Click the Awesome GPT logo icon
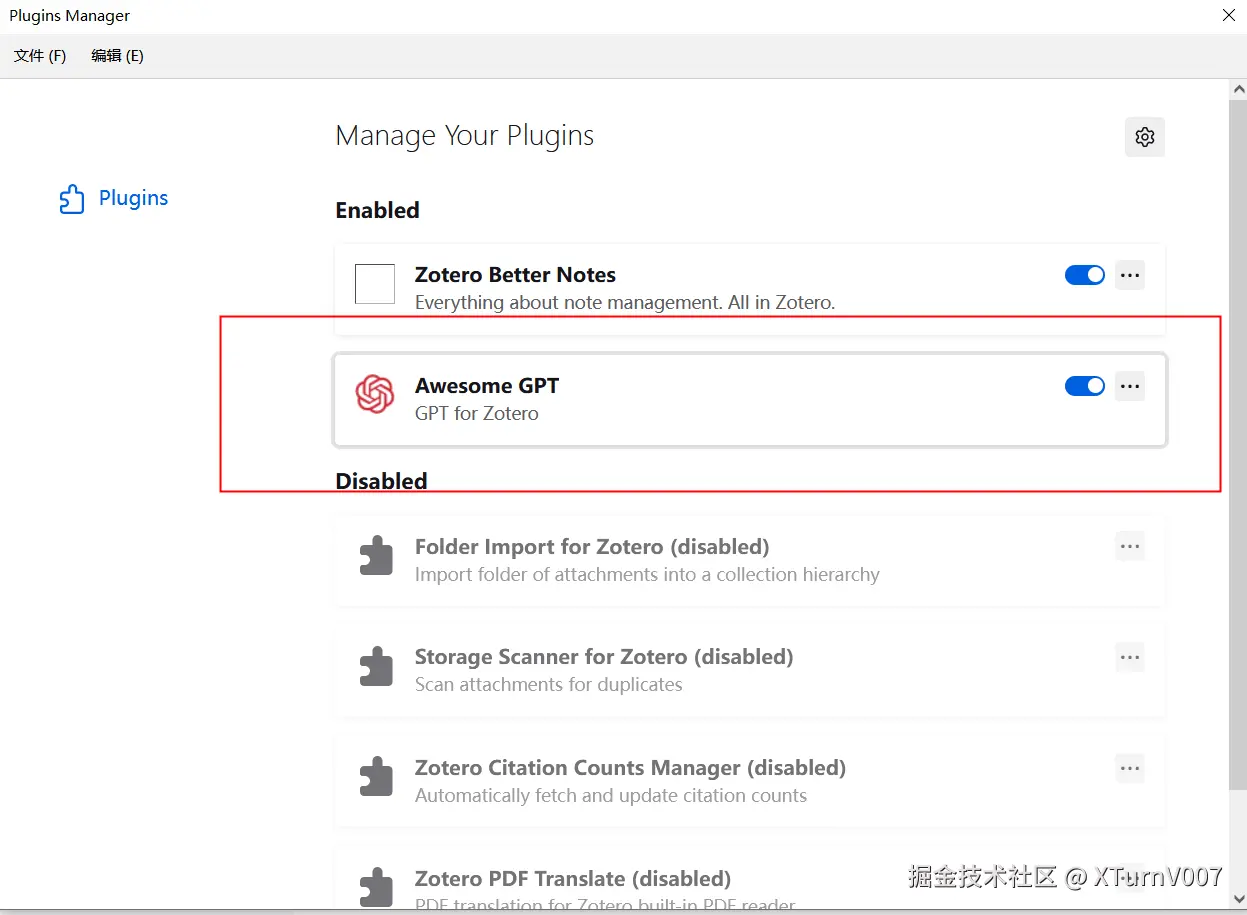 (x=375, y=394)
